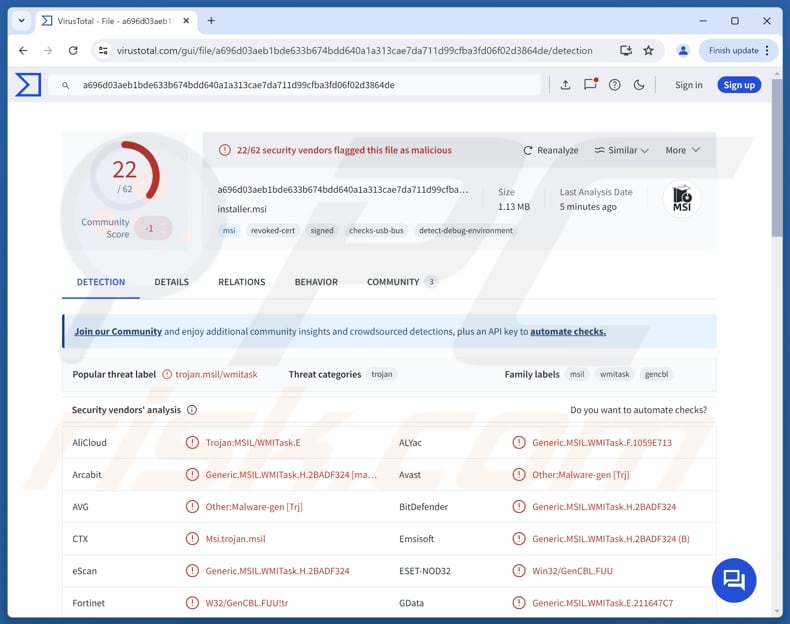
Task: Toggle the dark mode moon icon
Action: [640, 85]
